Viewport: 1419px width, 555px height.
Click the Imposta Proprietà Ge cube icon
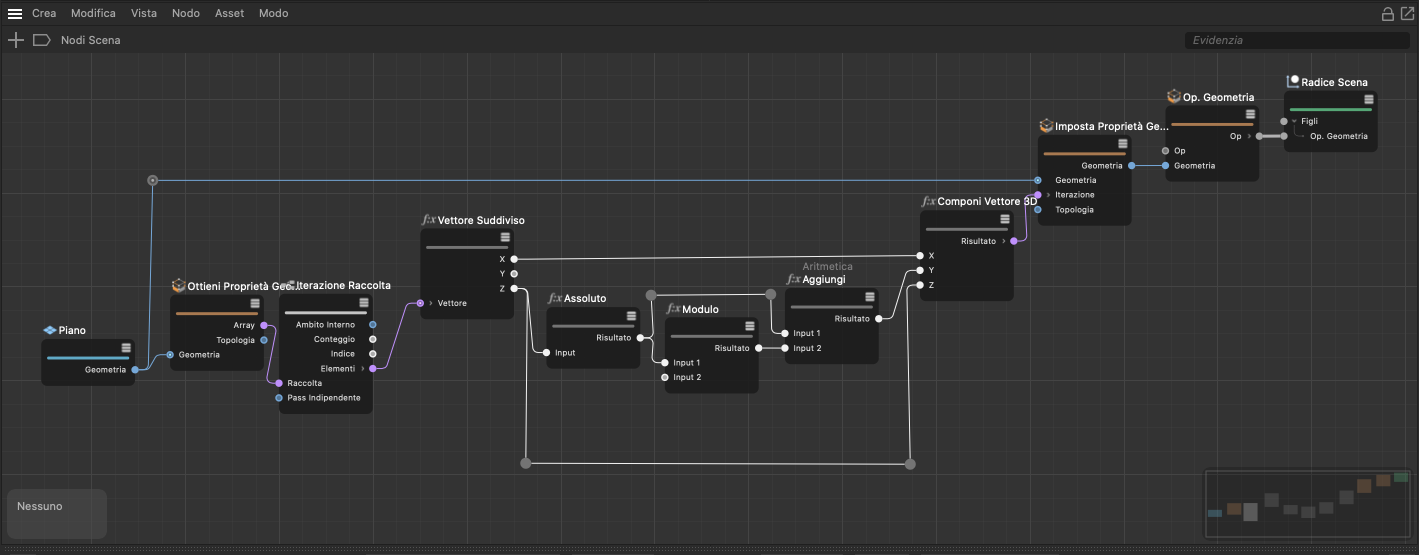(x=1046, y=126)
